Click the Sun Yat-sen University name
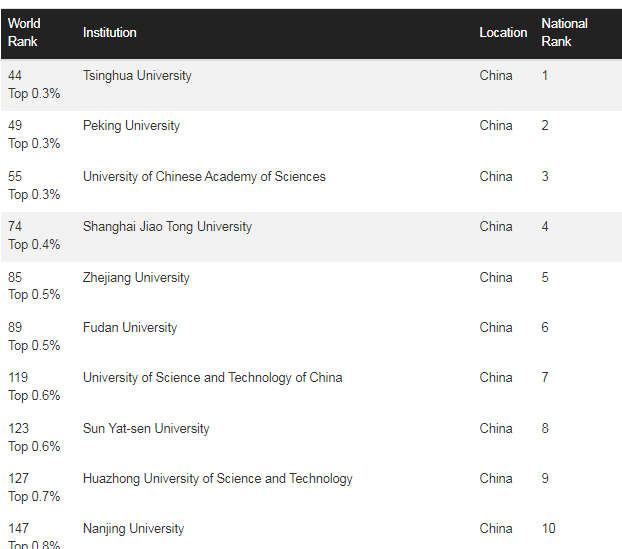 click(146, 429)
